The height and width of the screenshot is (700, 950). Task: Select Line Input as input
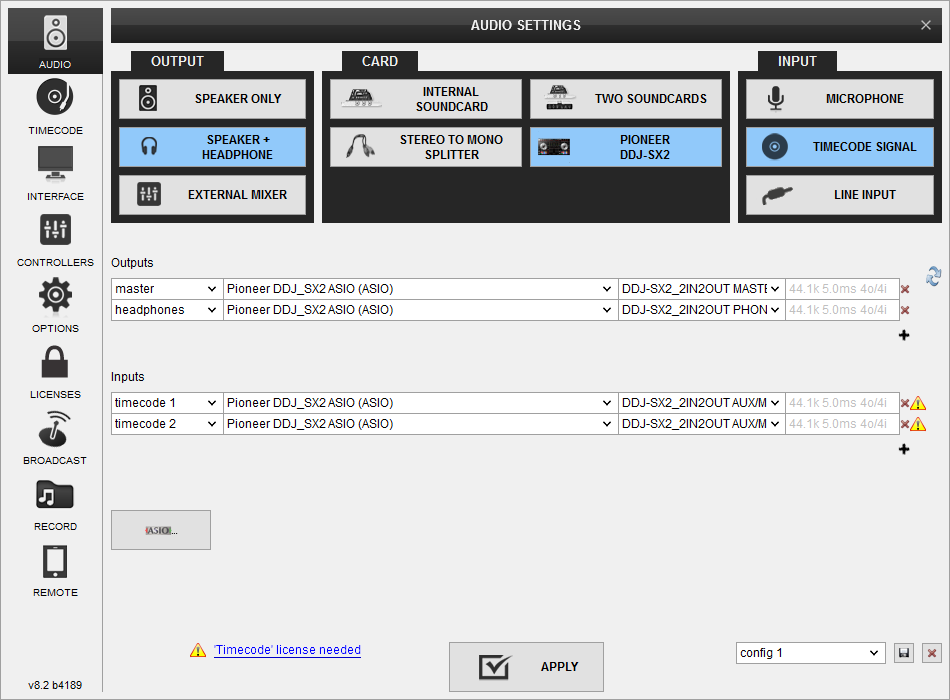840,195
